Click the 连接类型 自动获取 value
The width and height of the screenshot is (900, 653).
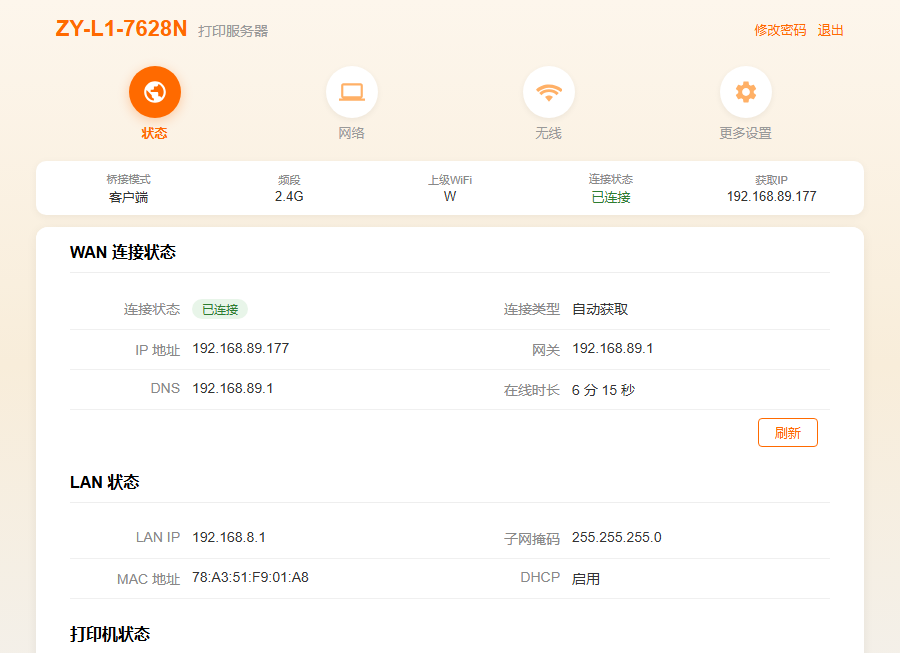600,309
